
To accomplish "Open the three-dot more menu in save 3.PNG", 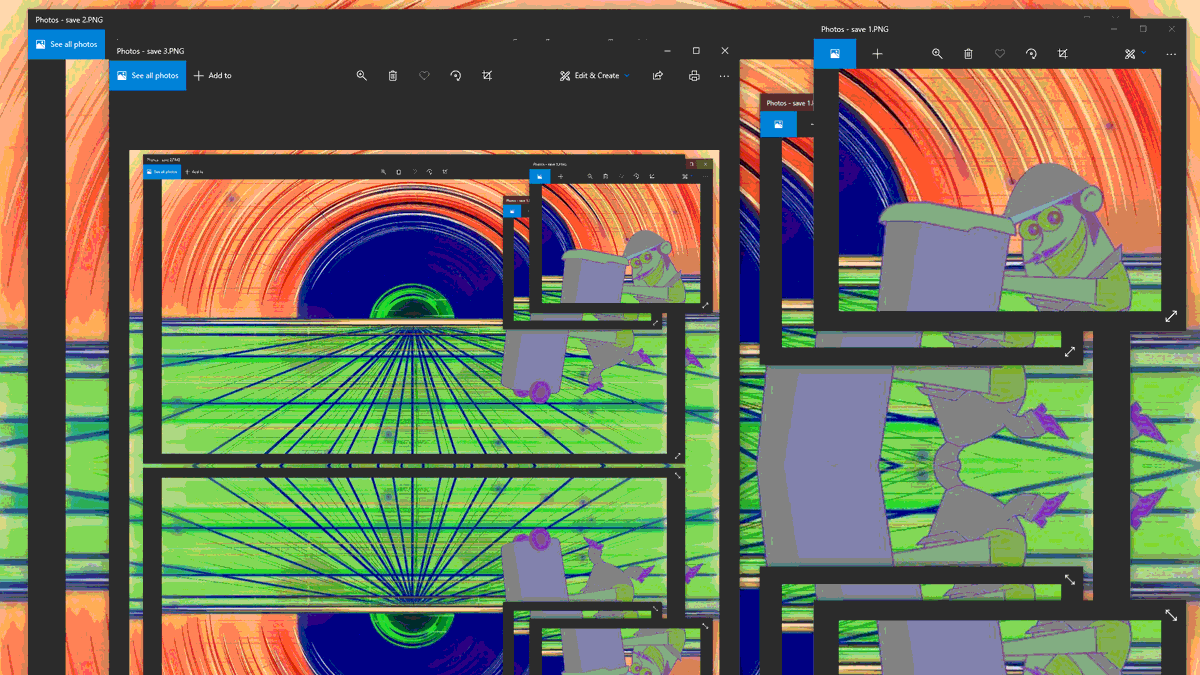I will [x=725, y=75].
